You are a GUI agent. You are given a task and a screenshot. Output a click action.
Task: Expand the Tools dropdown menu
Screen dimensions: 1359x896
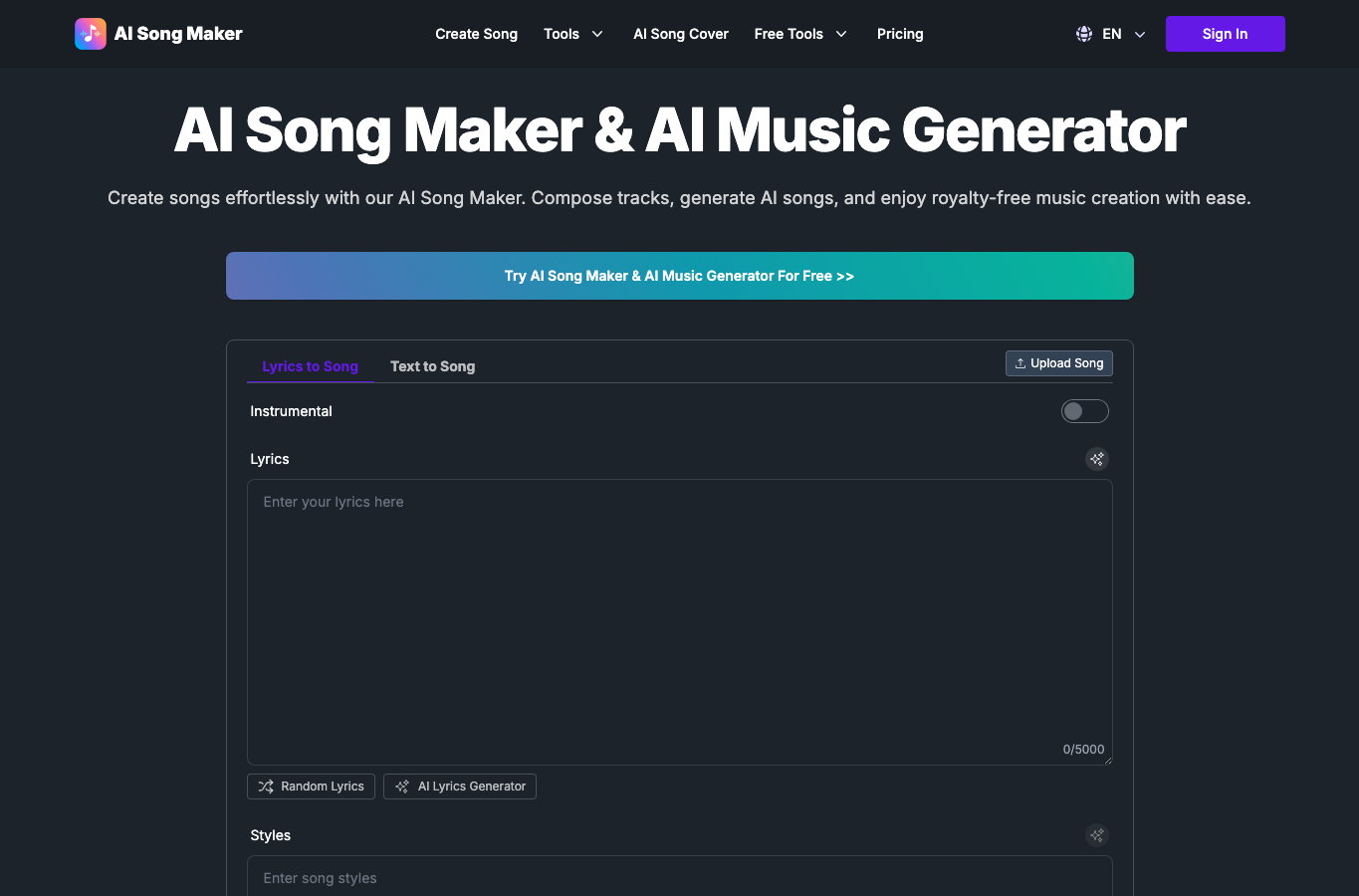click(573, 34)
